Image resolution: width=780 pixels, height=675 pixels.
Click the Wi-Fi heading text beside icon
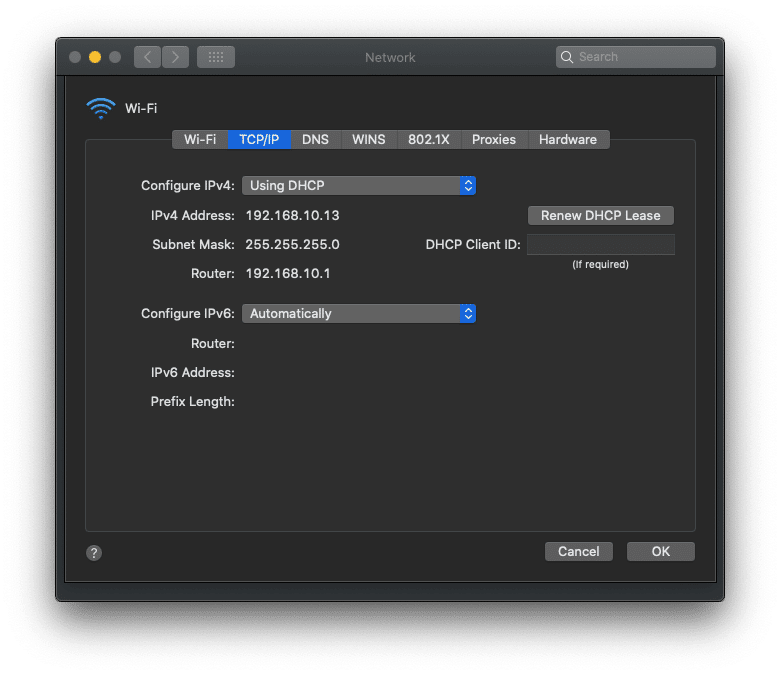141,108
